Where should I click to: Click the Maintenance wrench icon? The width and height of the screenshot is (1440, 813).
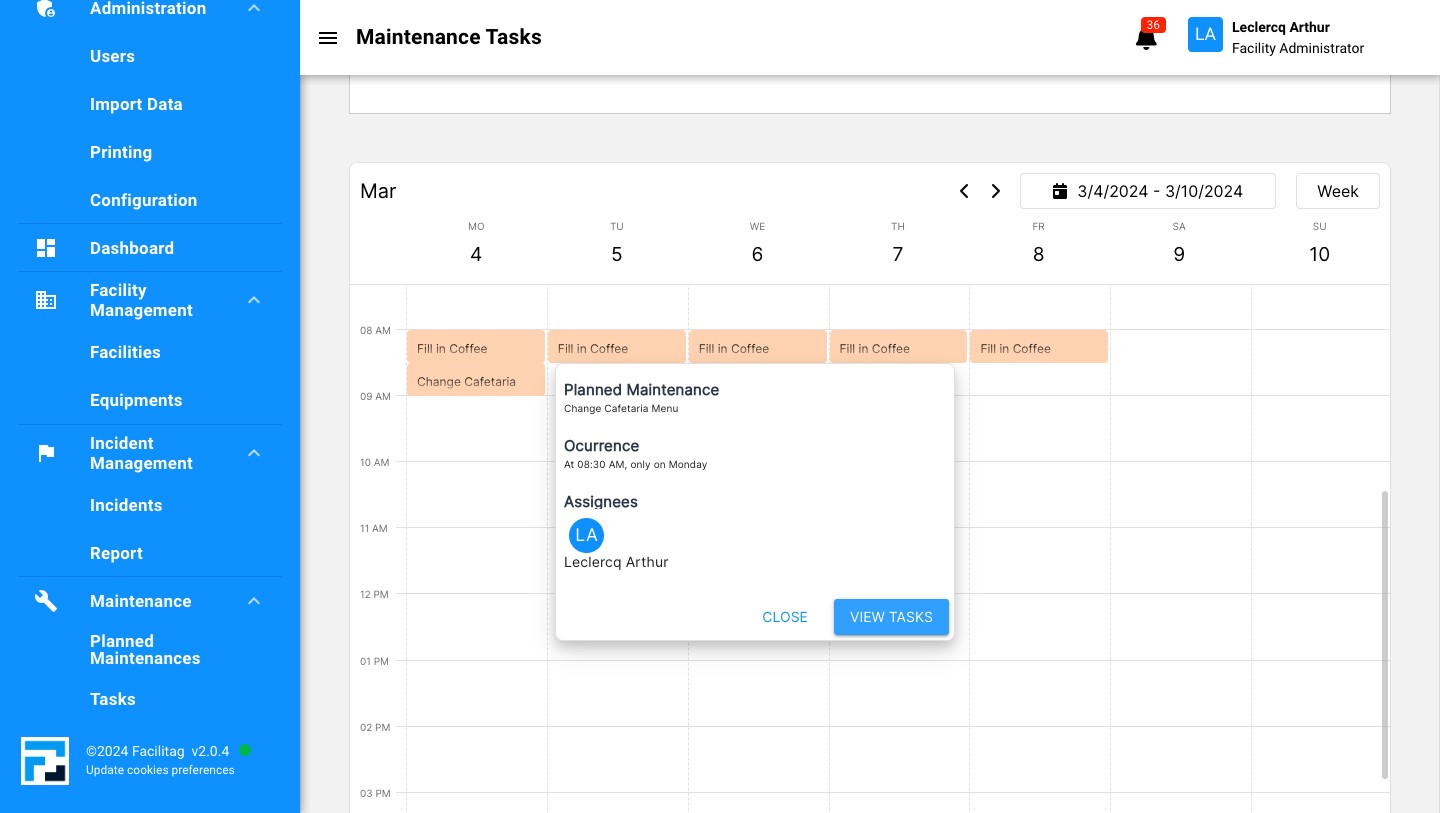click(46, 601)
